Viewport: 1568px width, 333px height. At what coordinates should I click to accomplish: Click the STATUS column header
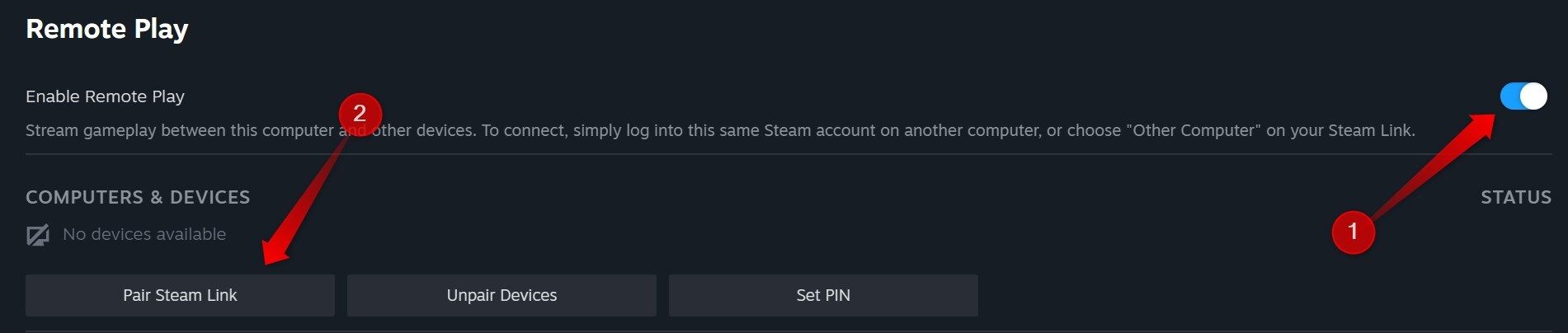1515,197
